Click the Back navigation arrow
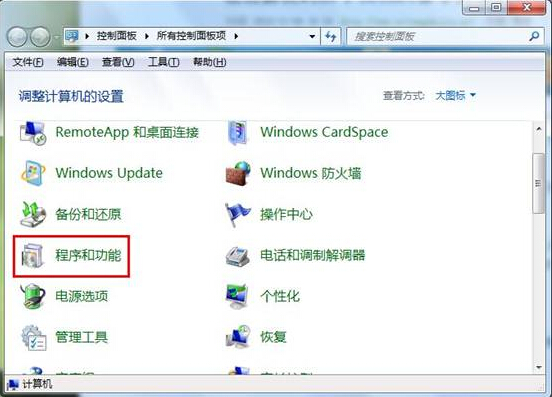 point(17,37)
